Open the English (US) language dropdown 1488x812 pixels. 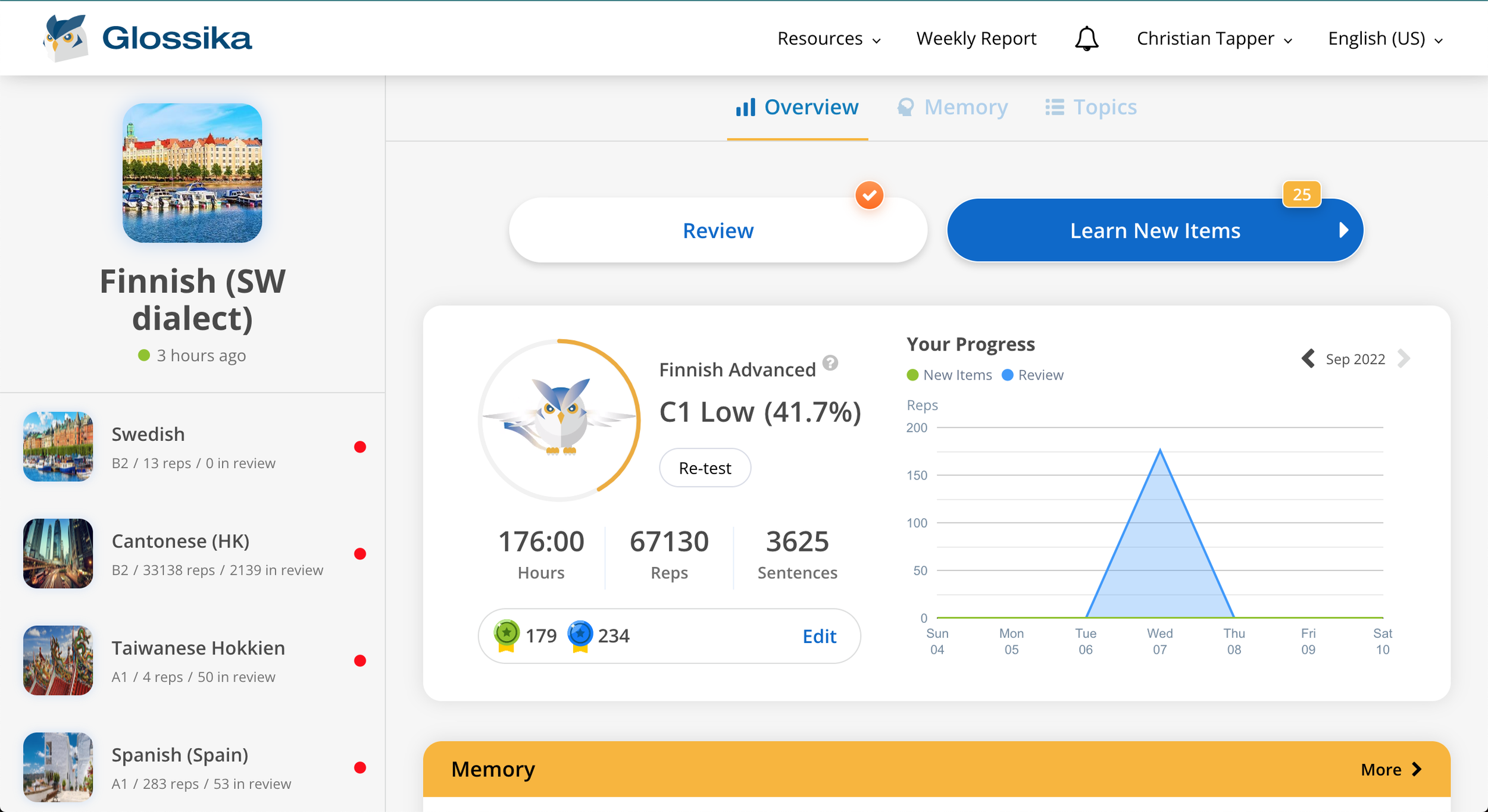[x=1383, y=37]
